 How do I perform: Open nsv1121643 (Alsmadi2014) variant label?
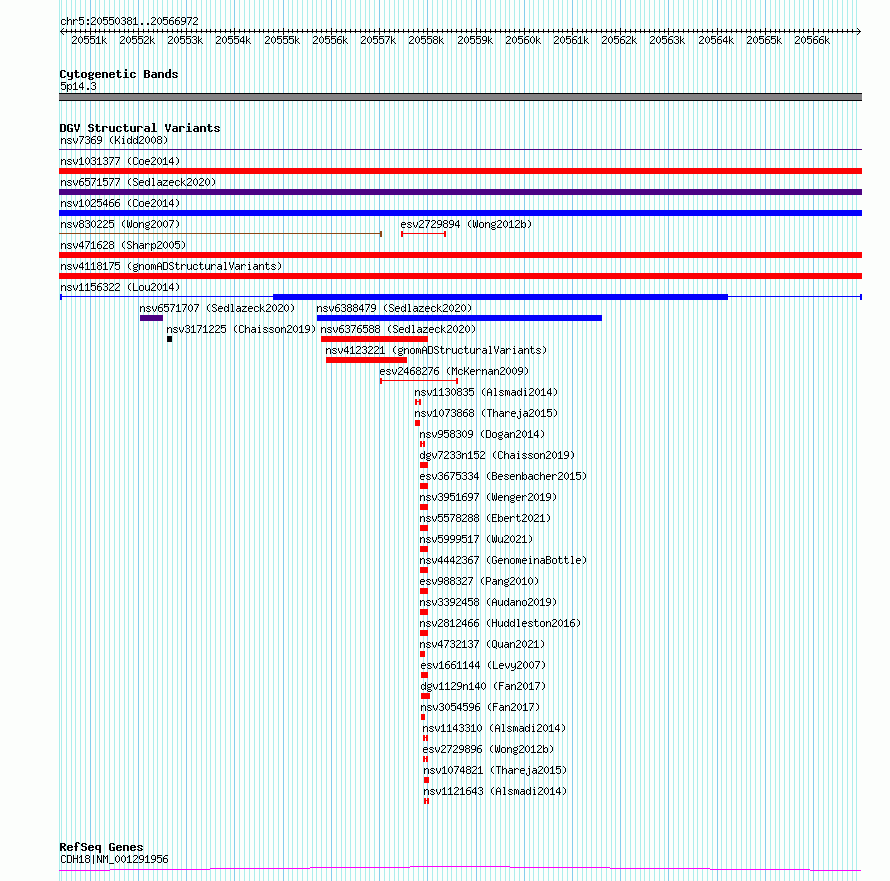click(x=495, y=791)
